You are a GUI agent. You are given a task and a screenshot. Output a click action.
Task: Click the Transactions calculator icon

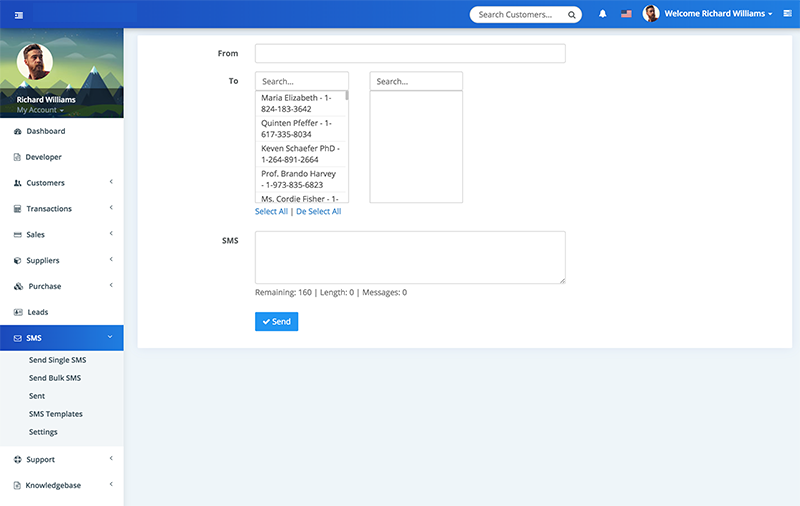tap(17, 209)
